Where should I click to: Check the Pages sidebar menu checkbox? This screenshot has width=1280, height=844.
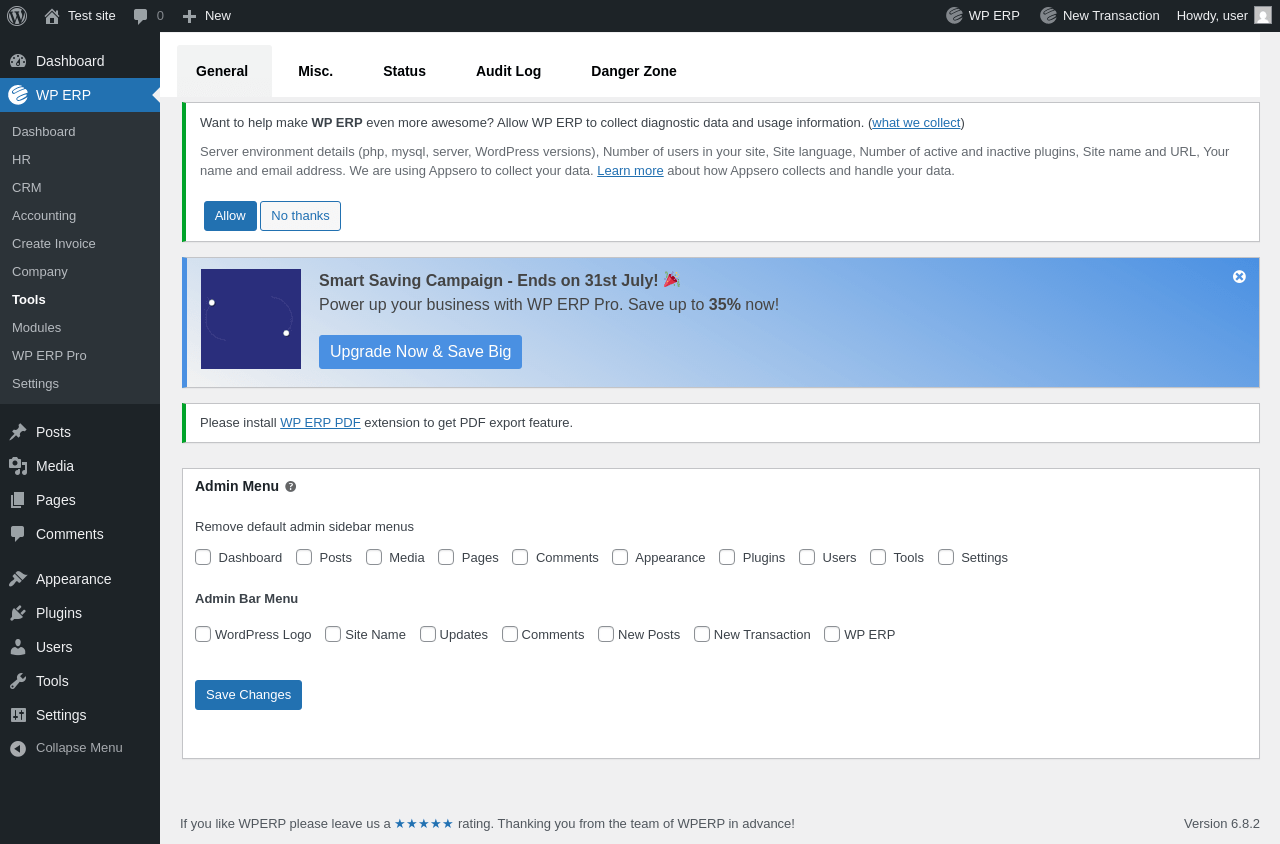pos(446,557)
